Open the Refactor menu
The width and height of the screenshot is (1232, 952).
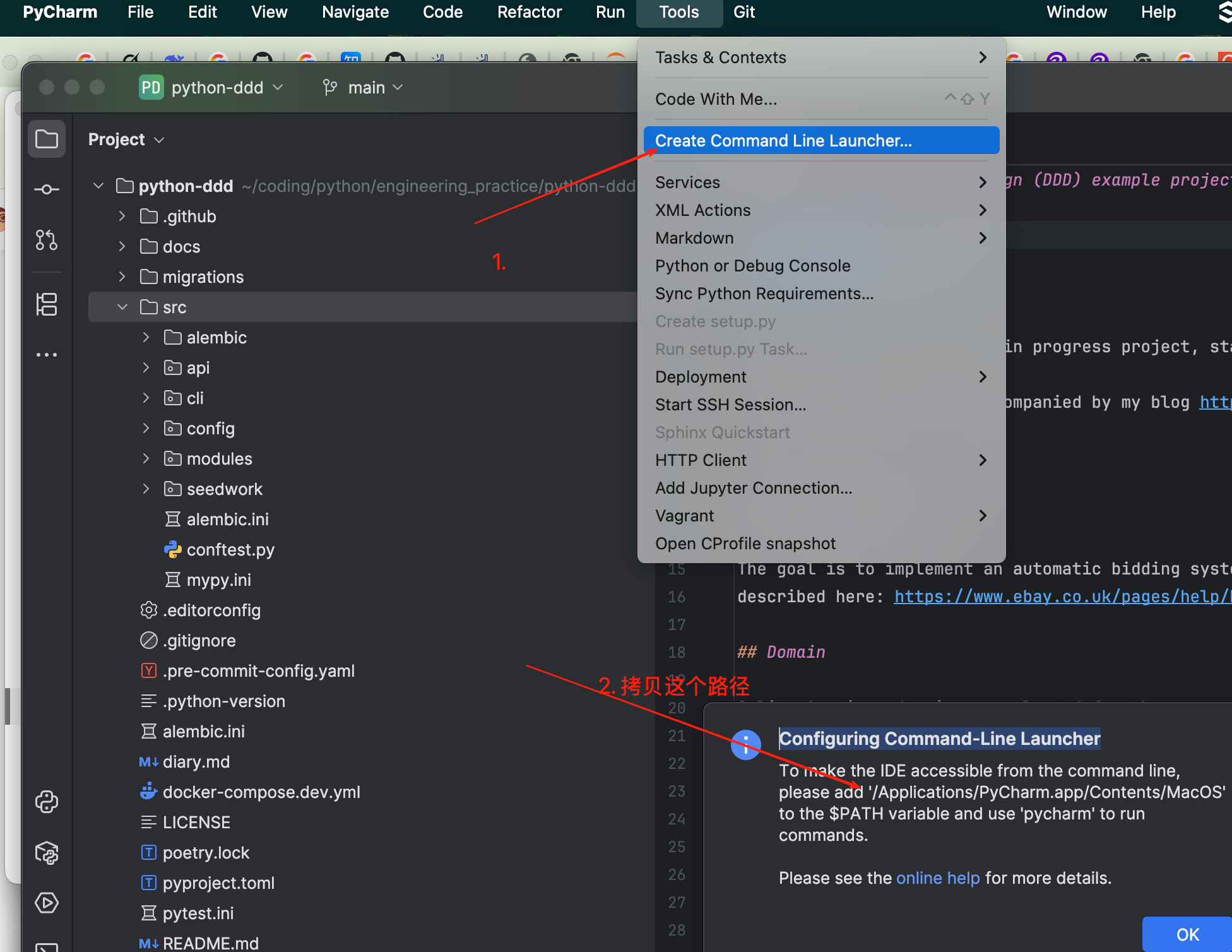(529, 13)
